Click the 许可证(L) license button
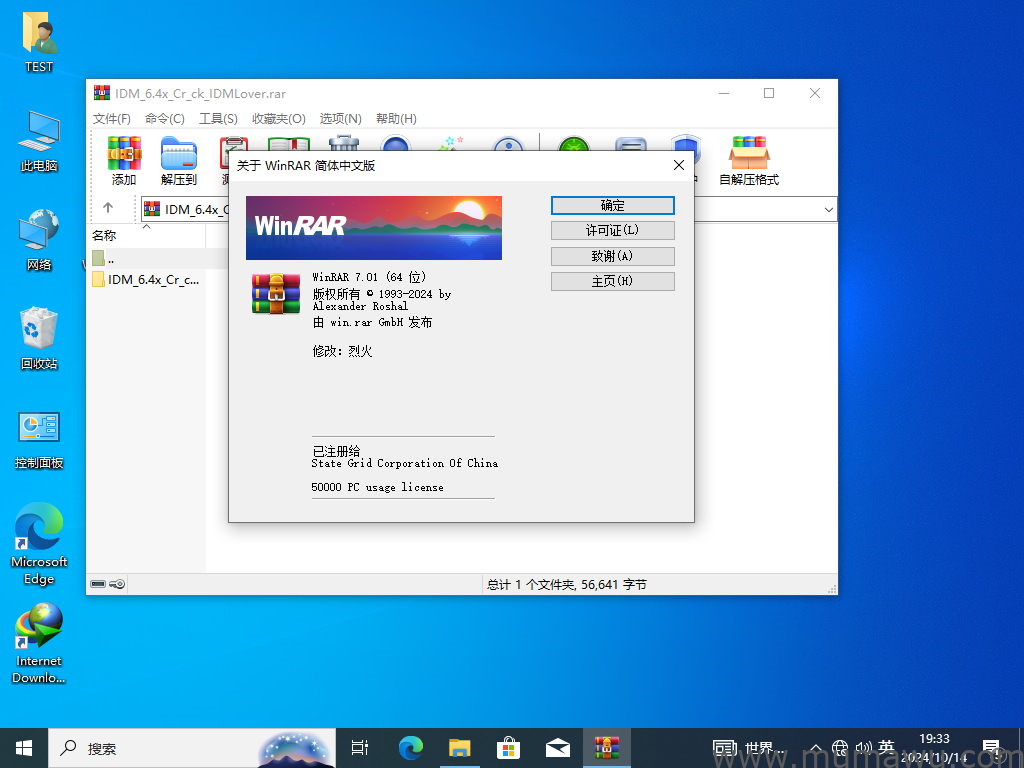The width and height of the screenshot is (1024, 768). click(x=612, y=231)
